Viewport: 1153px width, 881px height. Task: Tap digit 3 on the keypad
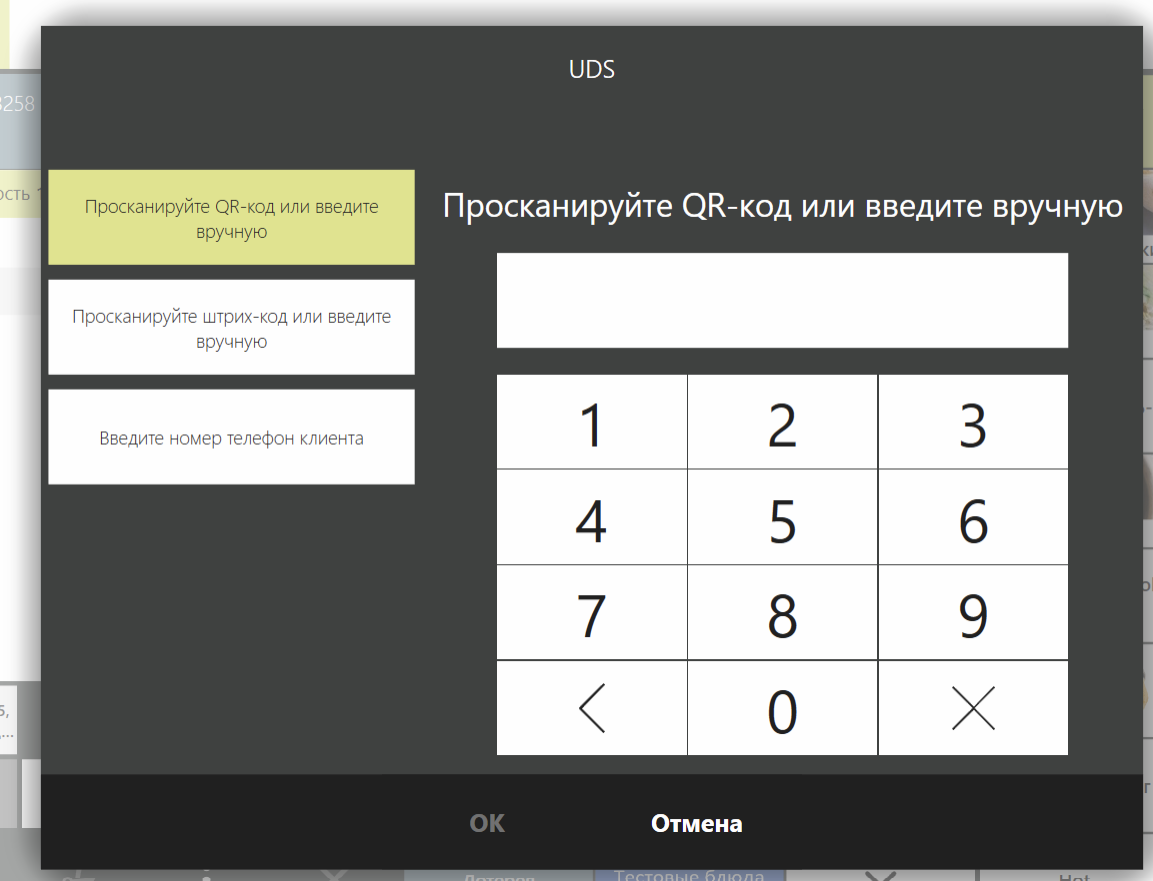click(x=973, y=422)
